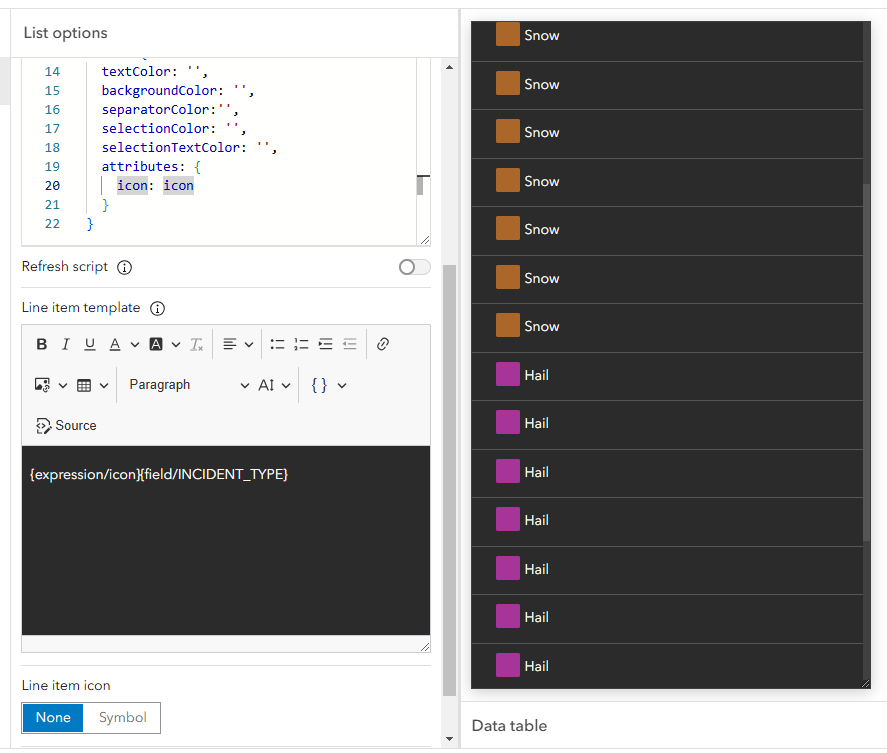
Task: Insert a bulleted list
Action: coord(277,343)
